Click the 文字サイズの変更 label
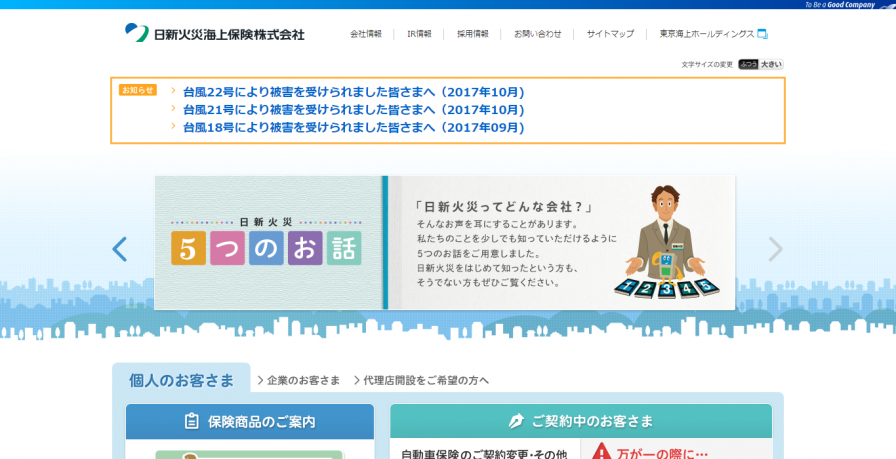Screen dimensions: 896x459 click(x=707, y=65)
